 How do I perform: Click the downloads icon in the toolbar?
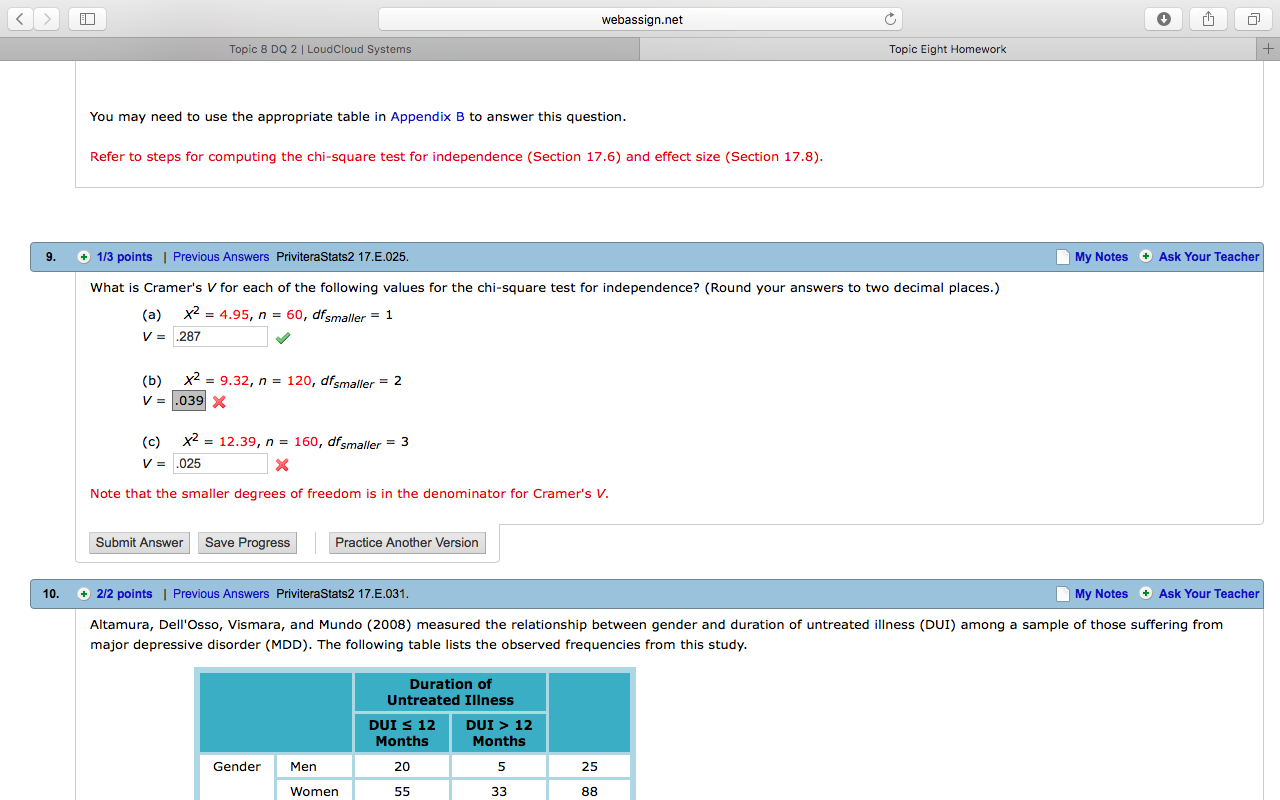pos(1163,18)
